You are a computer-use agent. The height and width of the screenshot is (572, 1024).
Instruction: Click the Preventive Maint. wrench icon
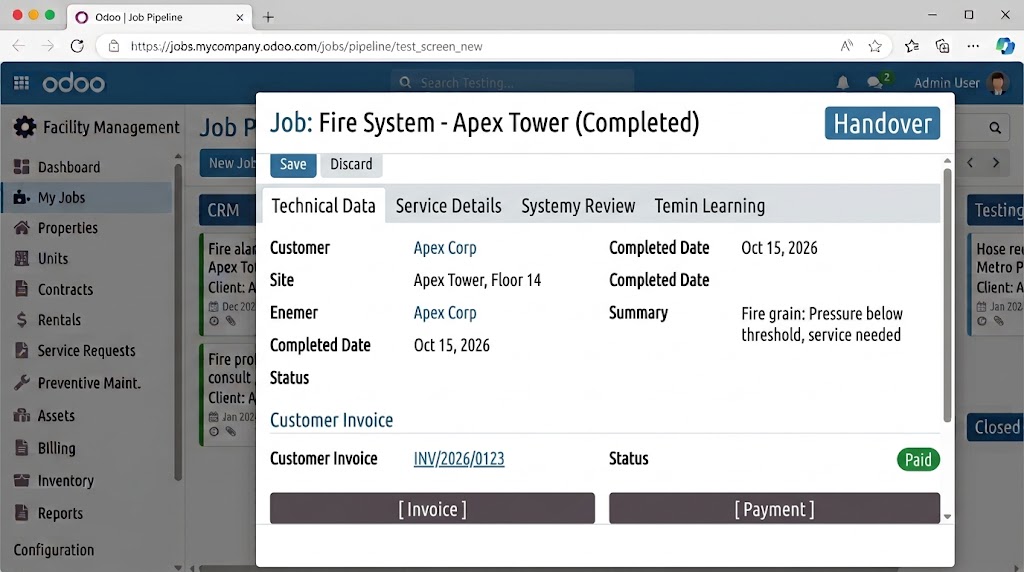click(22, 383)
